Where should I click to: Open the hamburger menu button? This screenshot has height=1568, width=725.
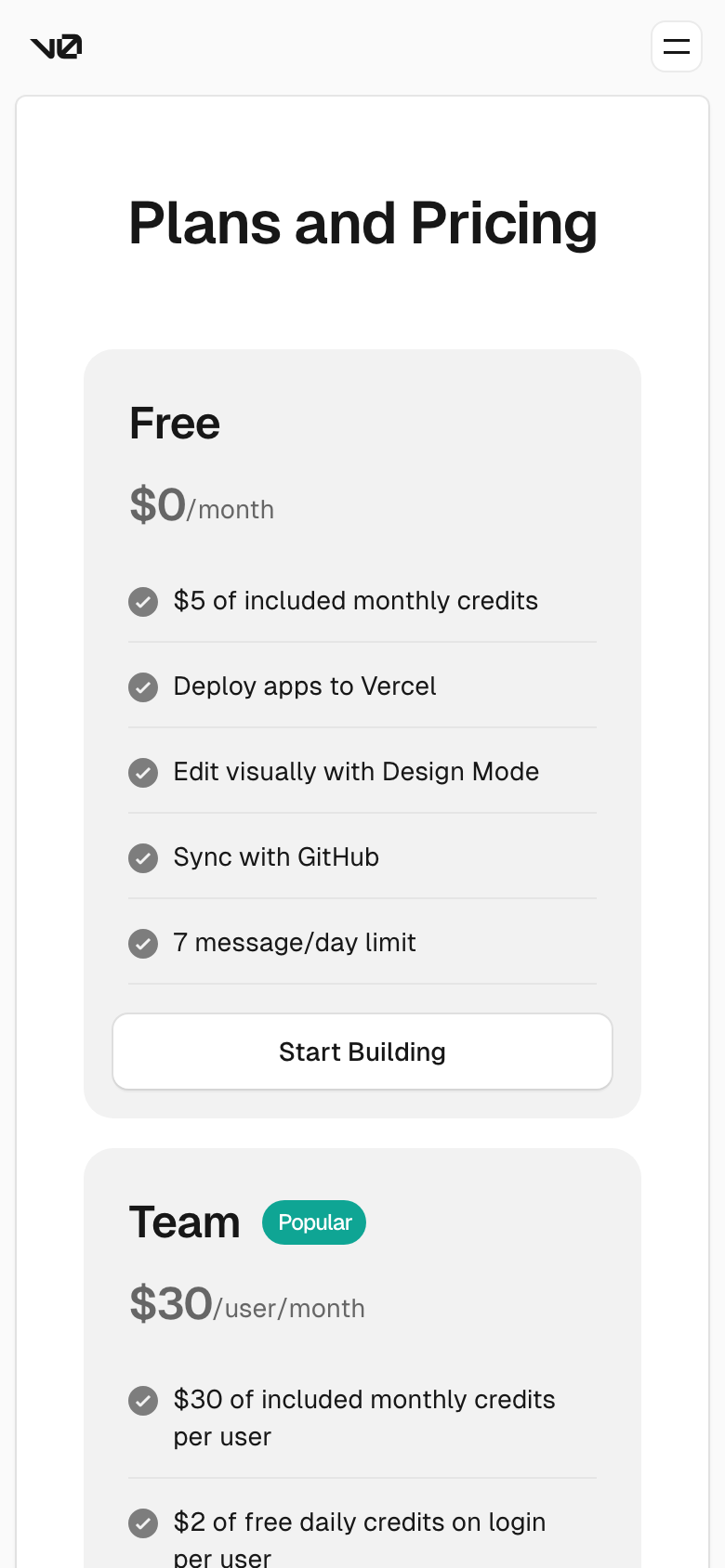(677, 46)
